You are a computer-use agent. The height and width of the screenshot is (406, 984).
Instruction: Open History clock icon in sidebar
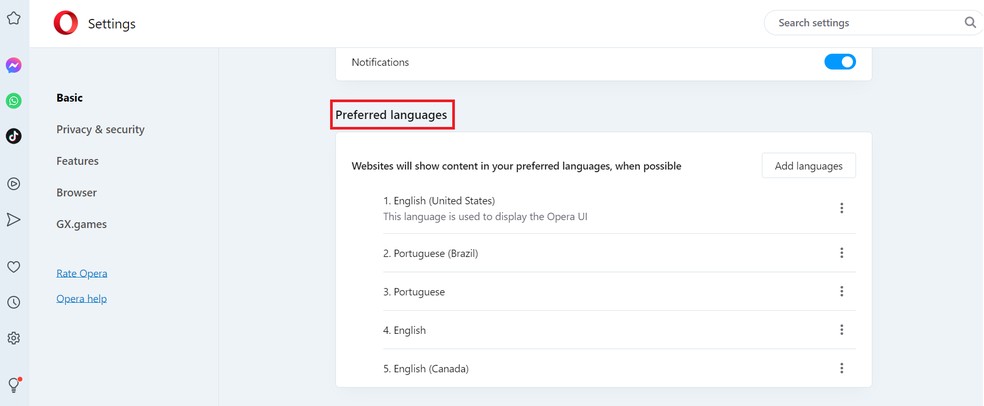14,302
